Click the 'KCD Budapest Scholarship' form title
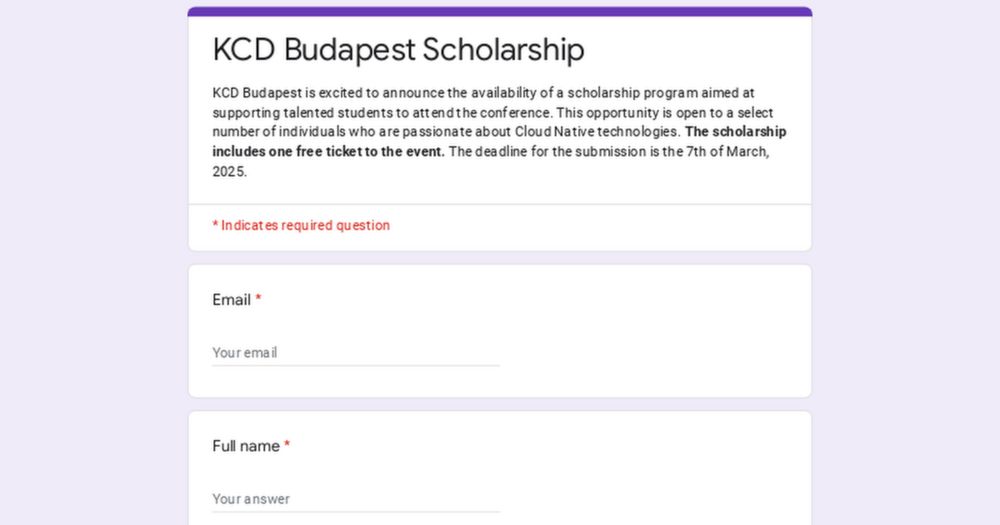 [398, 49]
